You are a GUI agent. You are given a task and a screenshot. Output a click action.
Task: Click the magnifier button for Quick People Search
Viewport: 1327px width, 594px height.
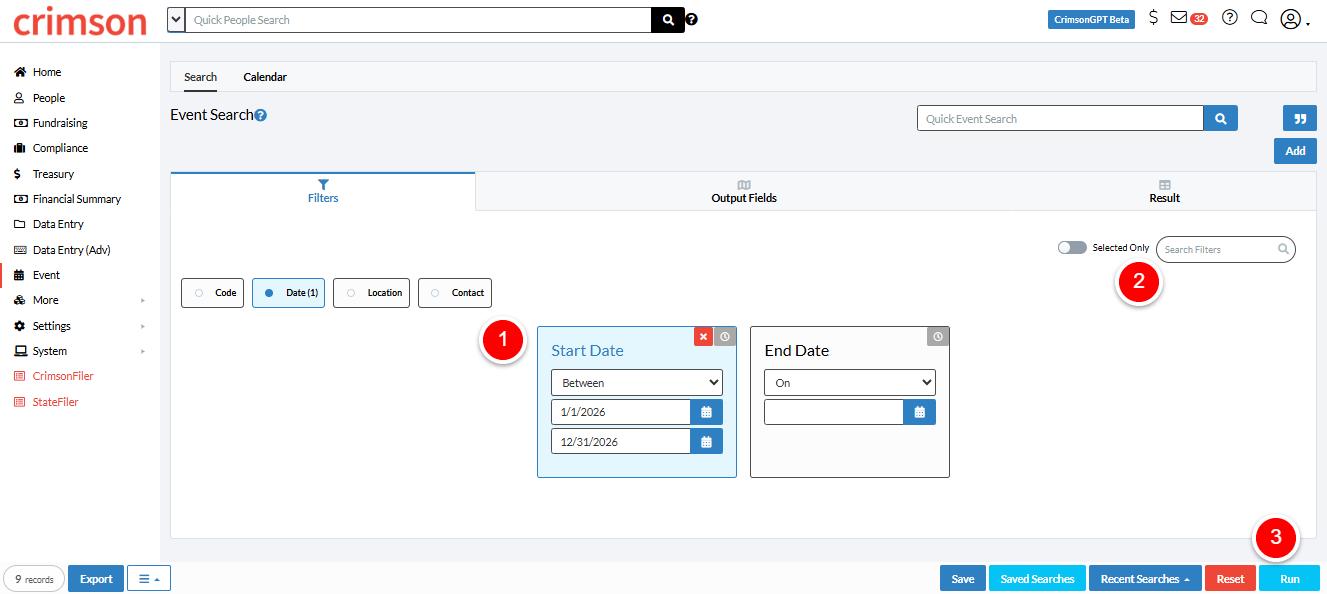coord(667,20)
